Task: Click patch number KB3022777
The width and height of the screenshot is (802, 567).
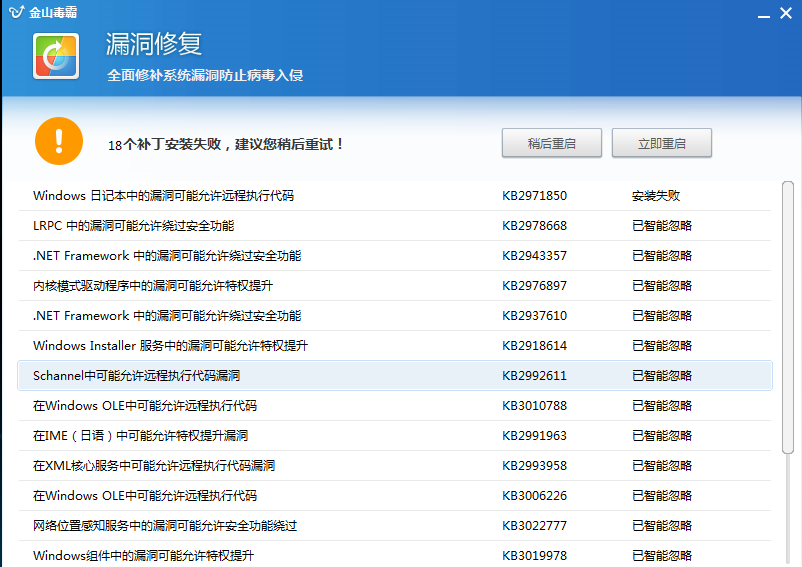Action: [534, 526]
